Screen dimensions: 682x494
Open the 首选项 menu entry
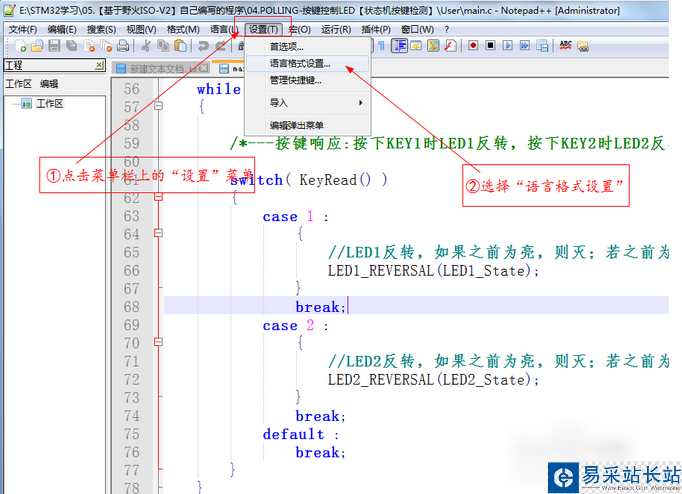286,46
